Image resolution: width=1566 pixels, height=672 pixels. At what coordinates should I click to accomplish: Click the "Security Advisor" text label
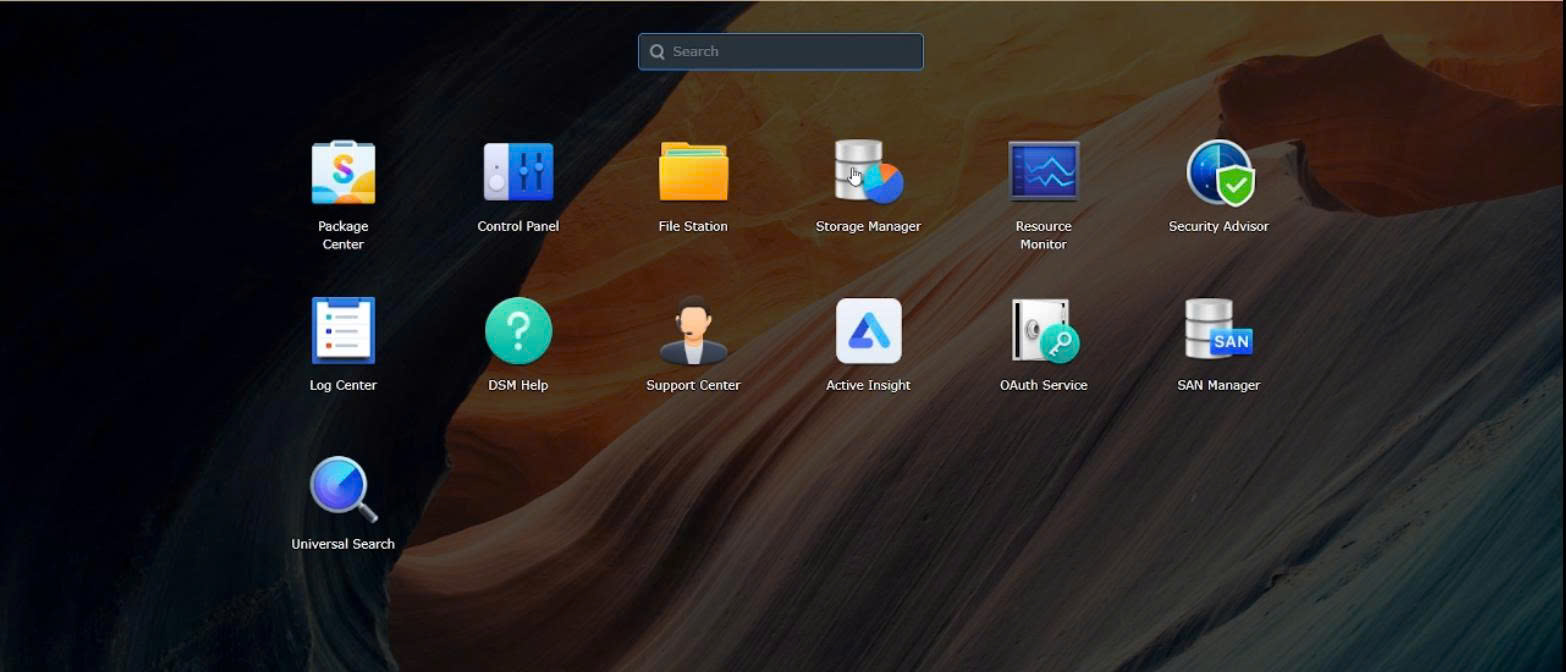(1218, 227)
